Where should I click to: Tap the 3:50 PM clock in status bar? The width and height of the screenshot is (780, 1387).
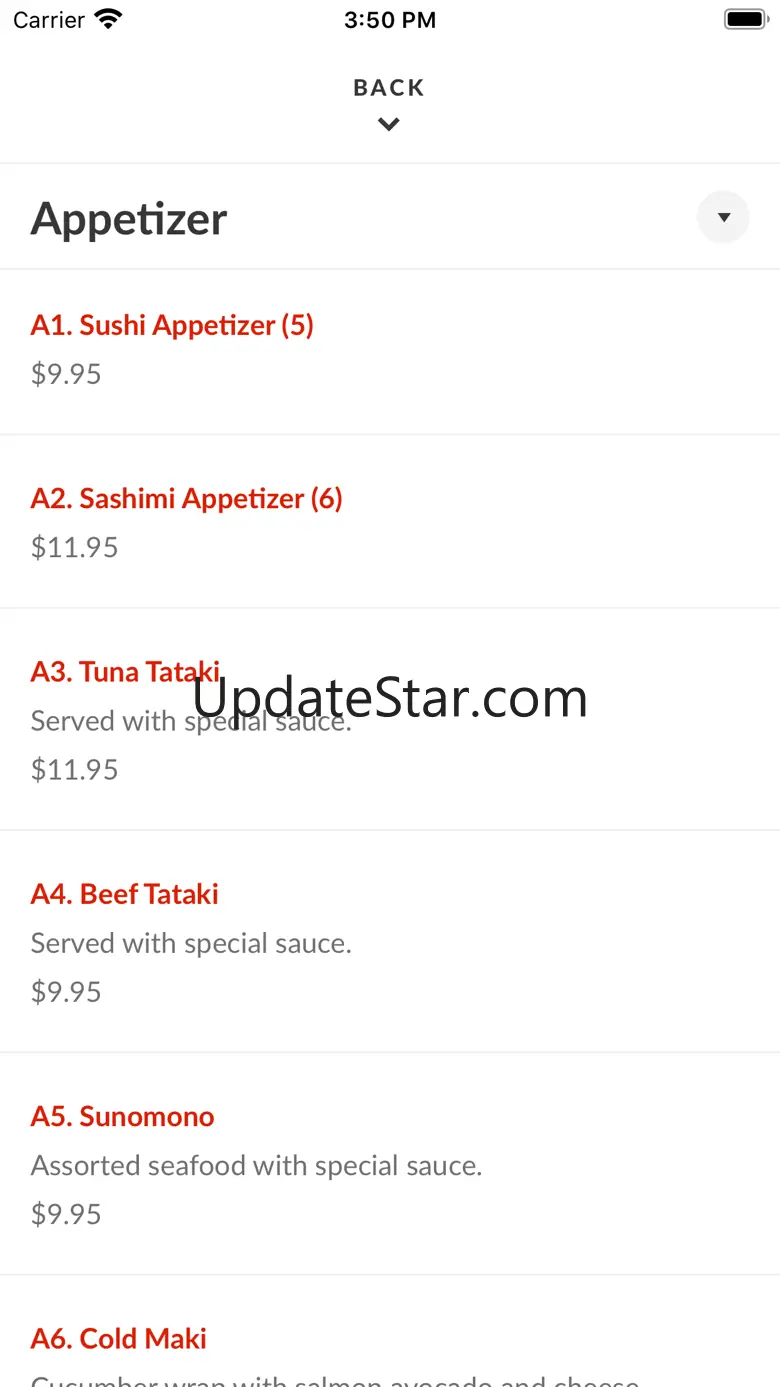pos(389,20)
